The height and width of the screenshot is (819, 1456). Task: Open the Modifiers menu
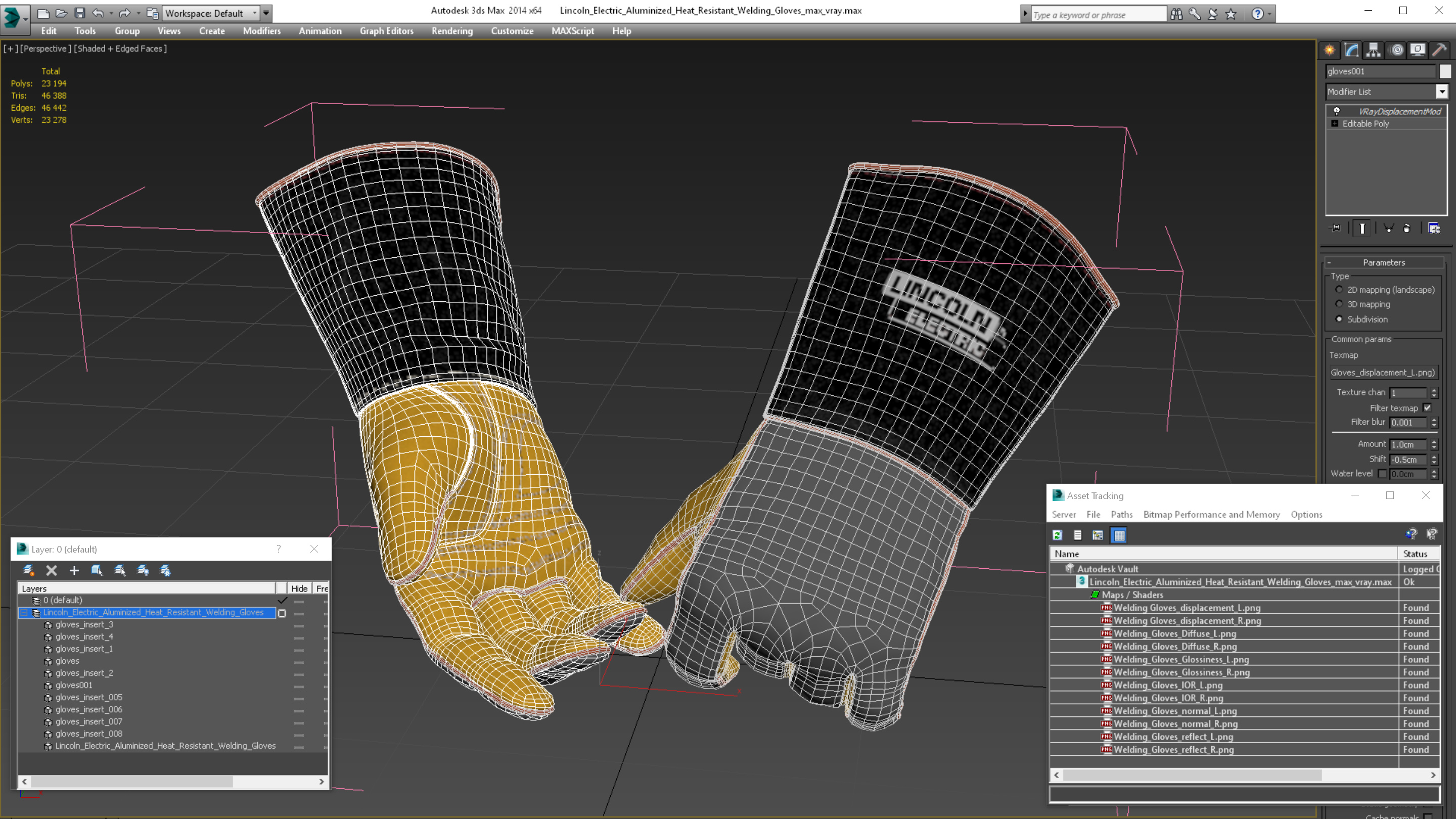[x=262, y=31]
